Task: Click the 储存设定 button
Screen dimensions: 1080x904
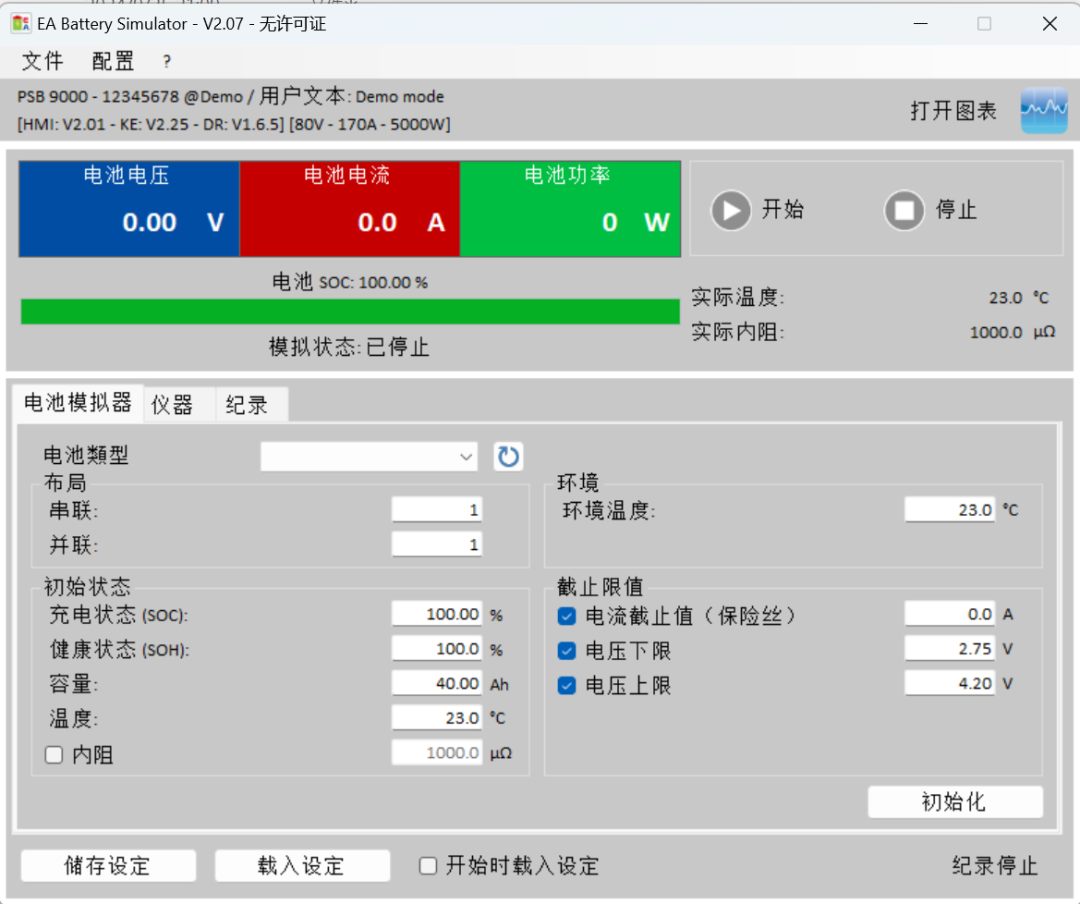Action: pos(108,866)
